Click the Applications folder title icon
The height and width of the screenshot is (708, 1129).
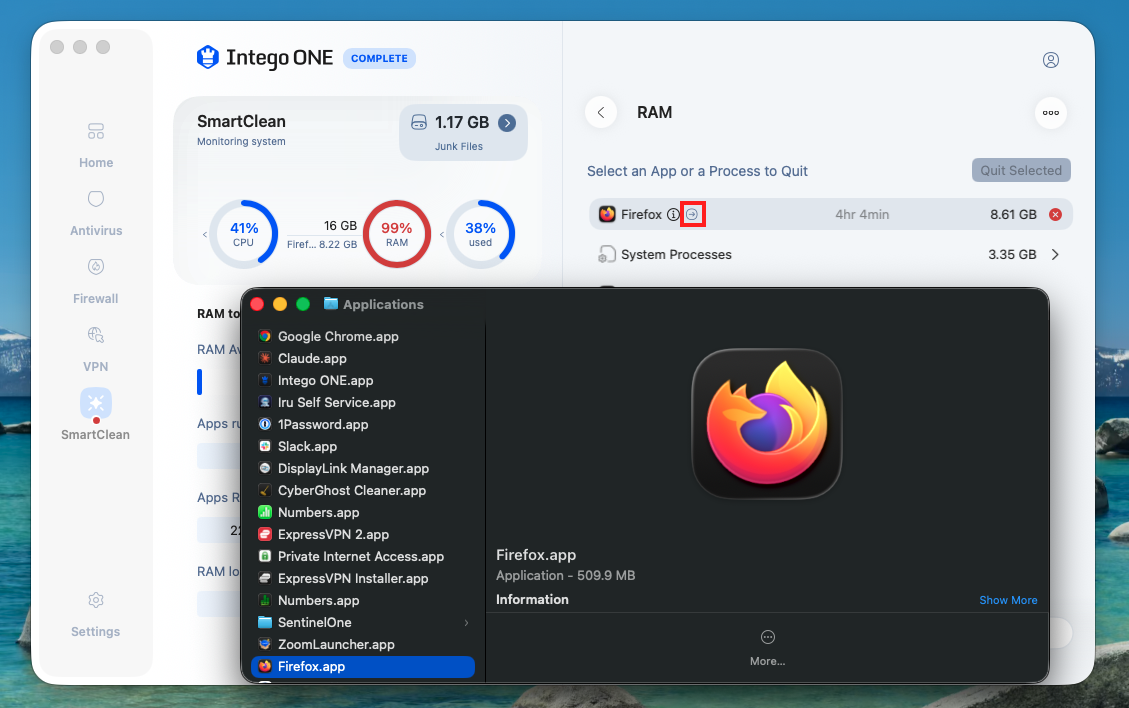[x=331, y=304]
